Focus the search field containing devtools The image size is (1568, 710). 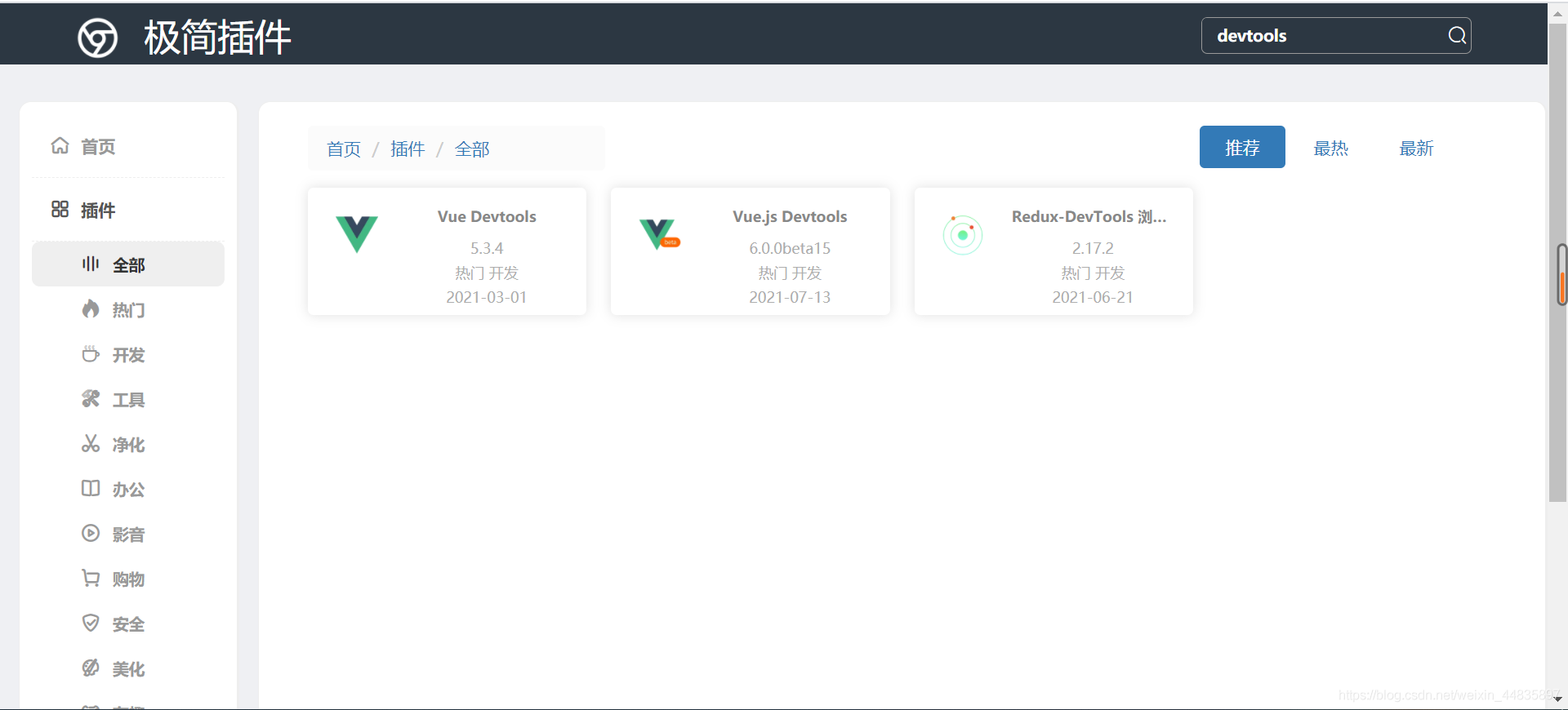[1336, 35]
